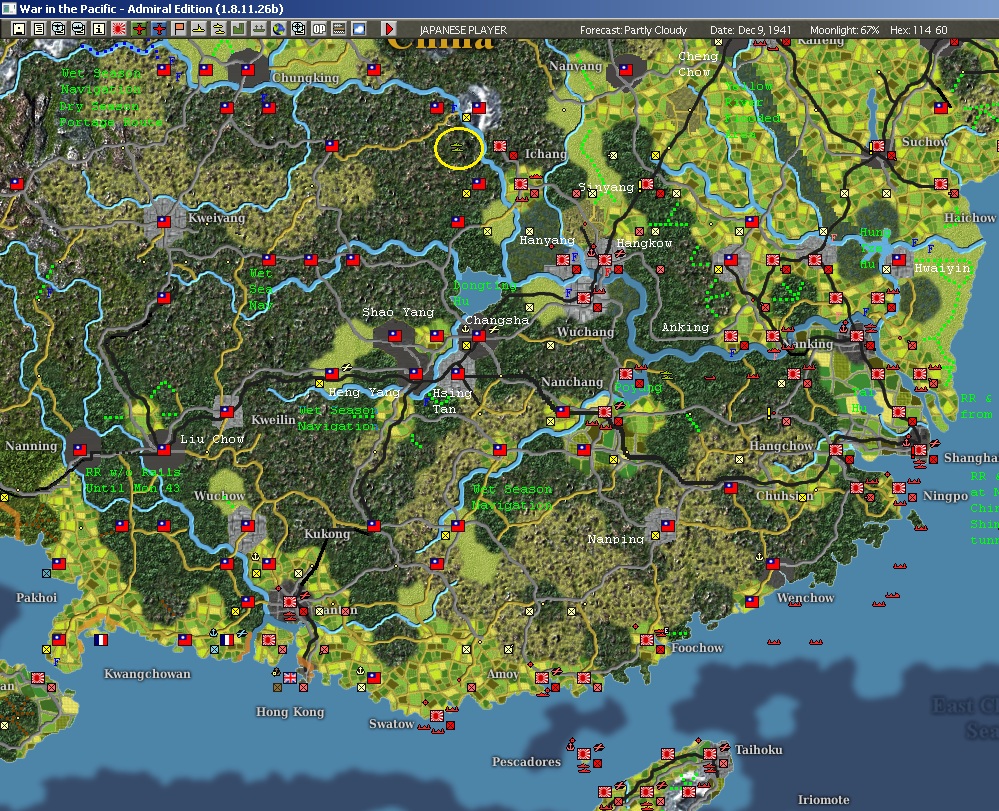Select the Japanese unit at Hankow
Image resolution: width=999 pixels, height=811 pixels.
click(605, 260)
